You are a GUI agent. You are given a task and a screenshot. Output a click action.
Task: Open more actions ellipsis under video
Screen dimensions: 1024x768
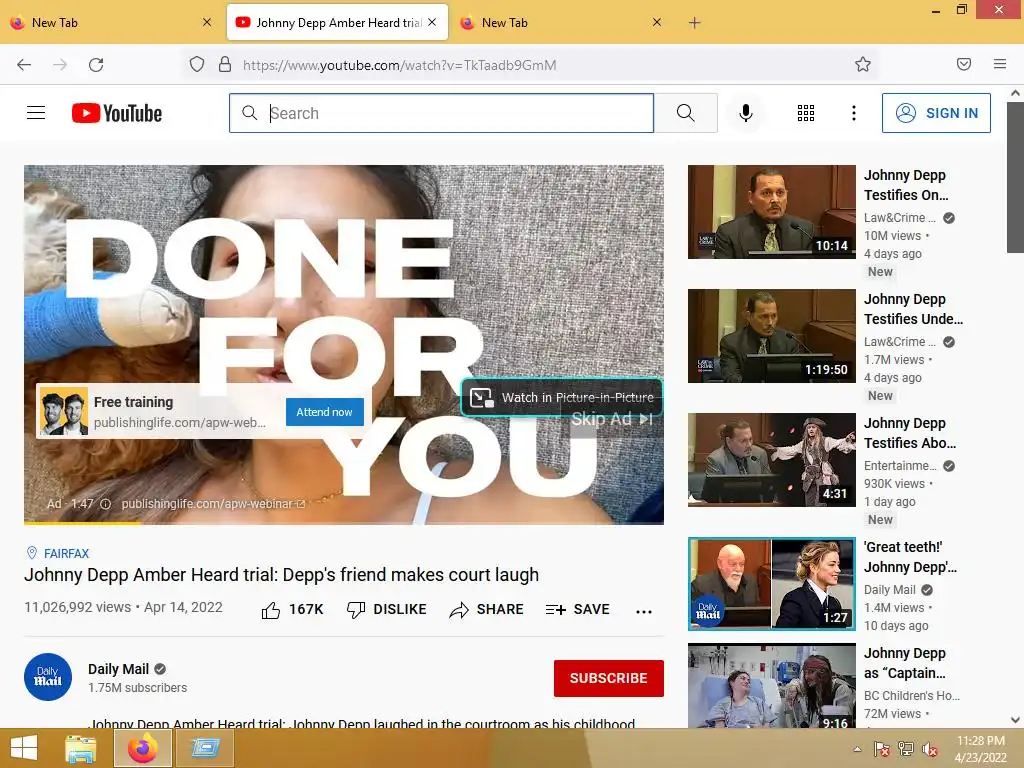click(x=644, y=611)
